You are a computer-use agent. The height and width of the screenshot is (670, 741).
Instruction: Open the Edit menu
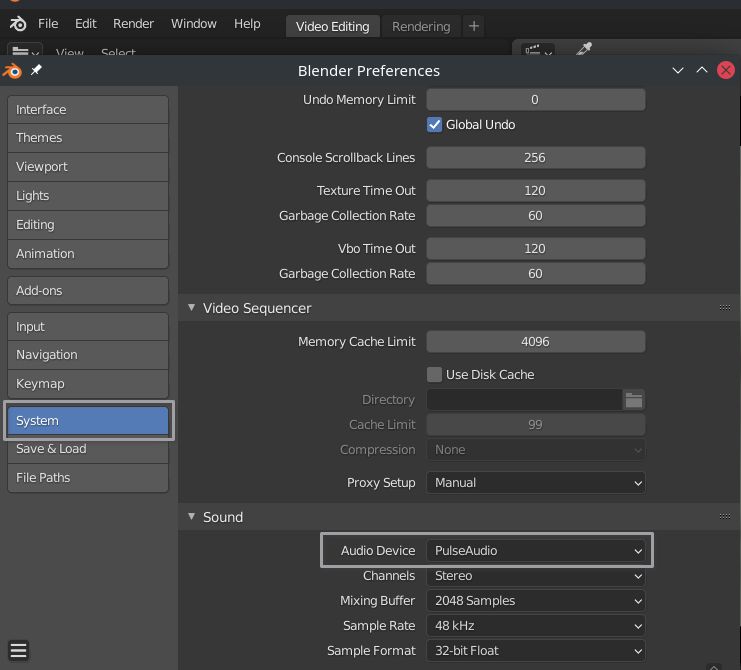[86, 24]
